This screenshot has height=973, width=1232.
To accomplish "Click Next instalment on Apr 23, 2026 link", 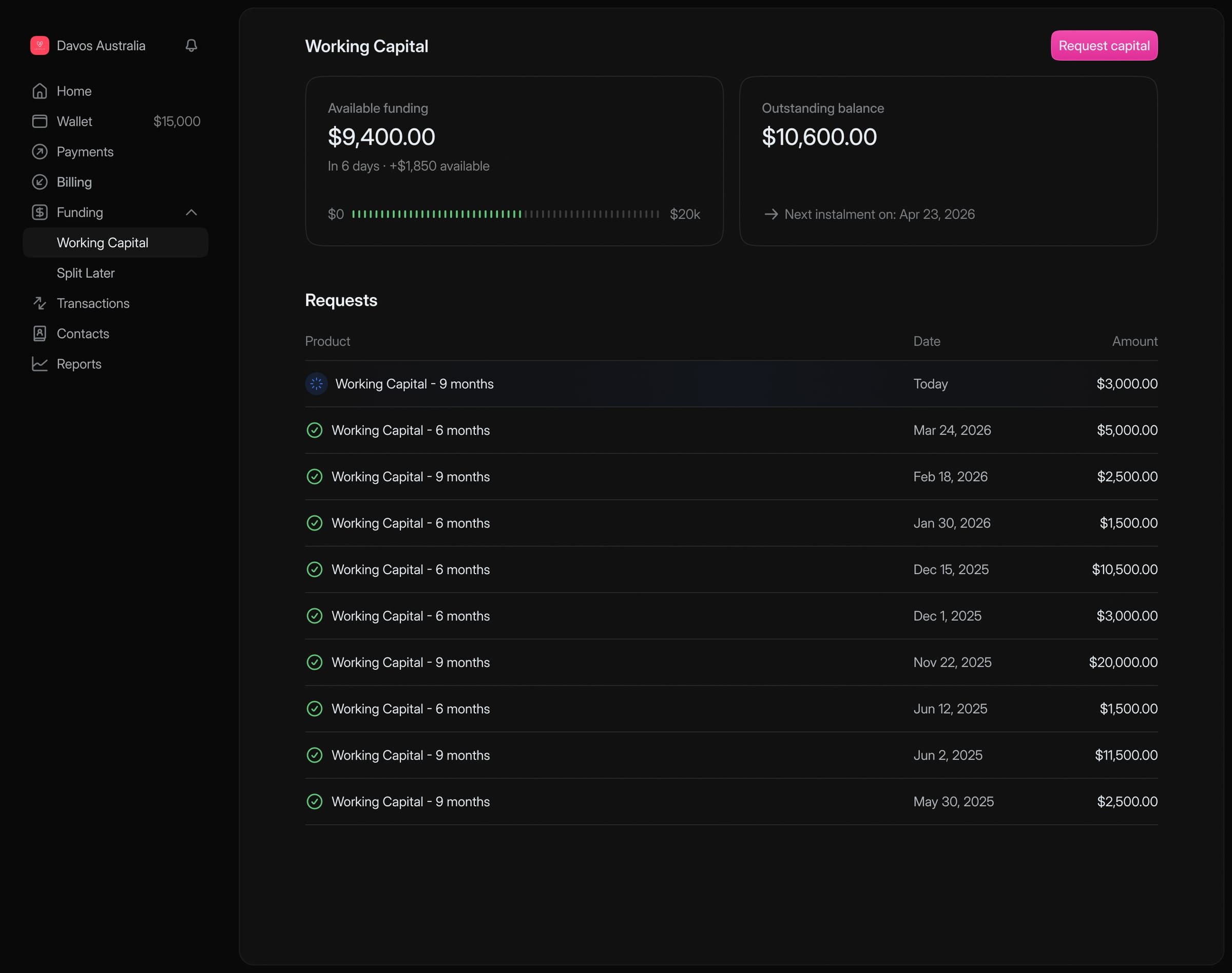I will 869,214.
